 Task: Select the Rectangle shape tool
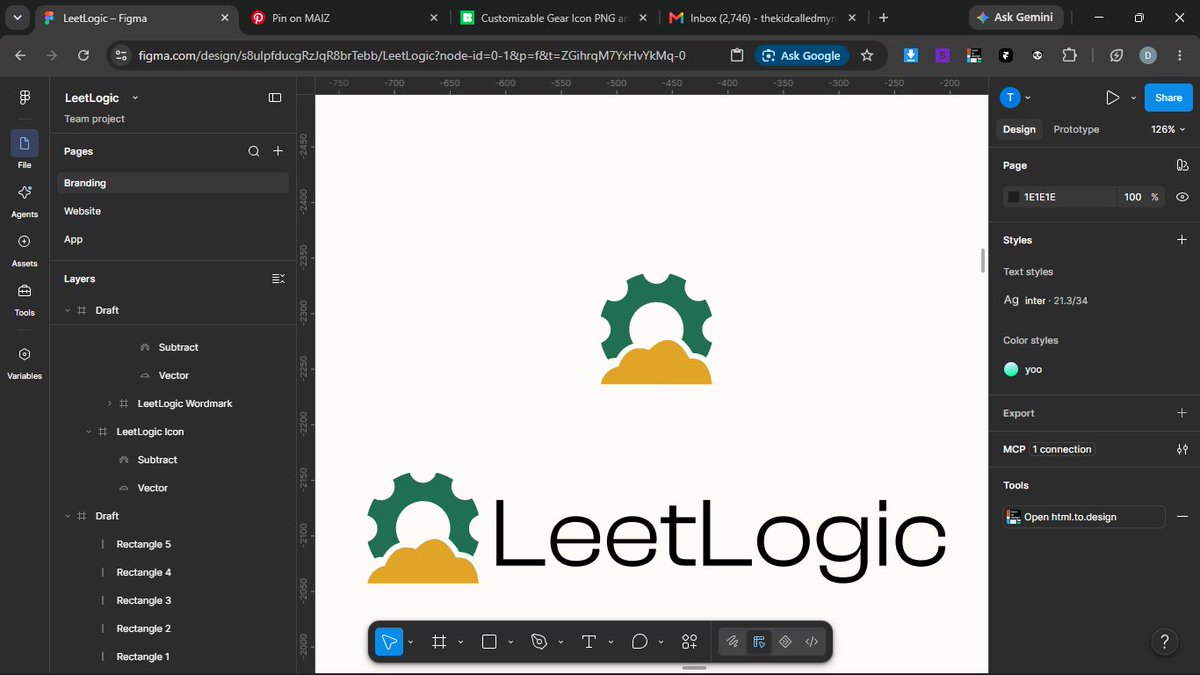pos(489,642)
